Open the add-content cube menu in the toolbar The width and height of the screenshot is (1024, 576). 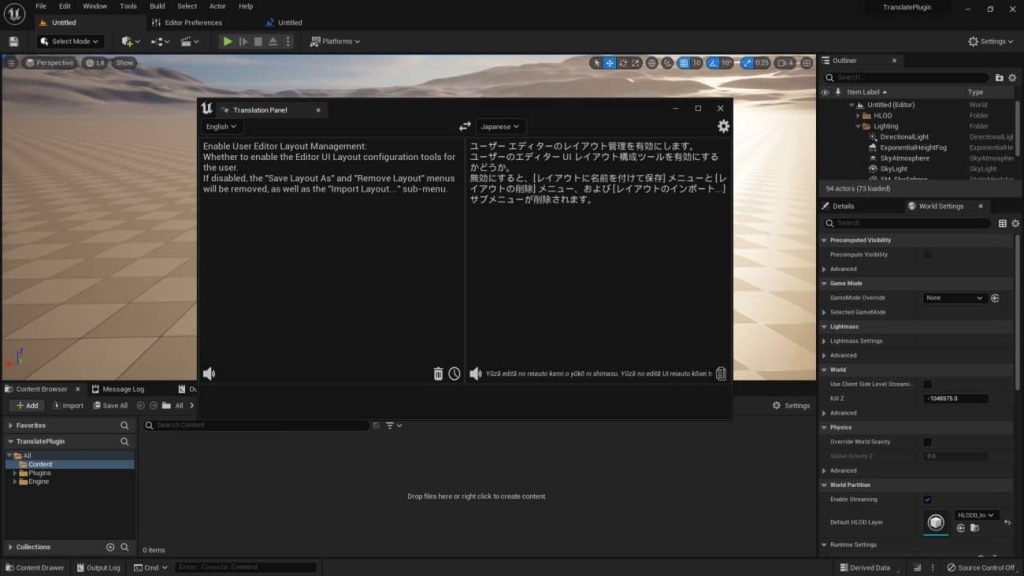click(x=130, y=41)
